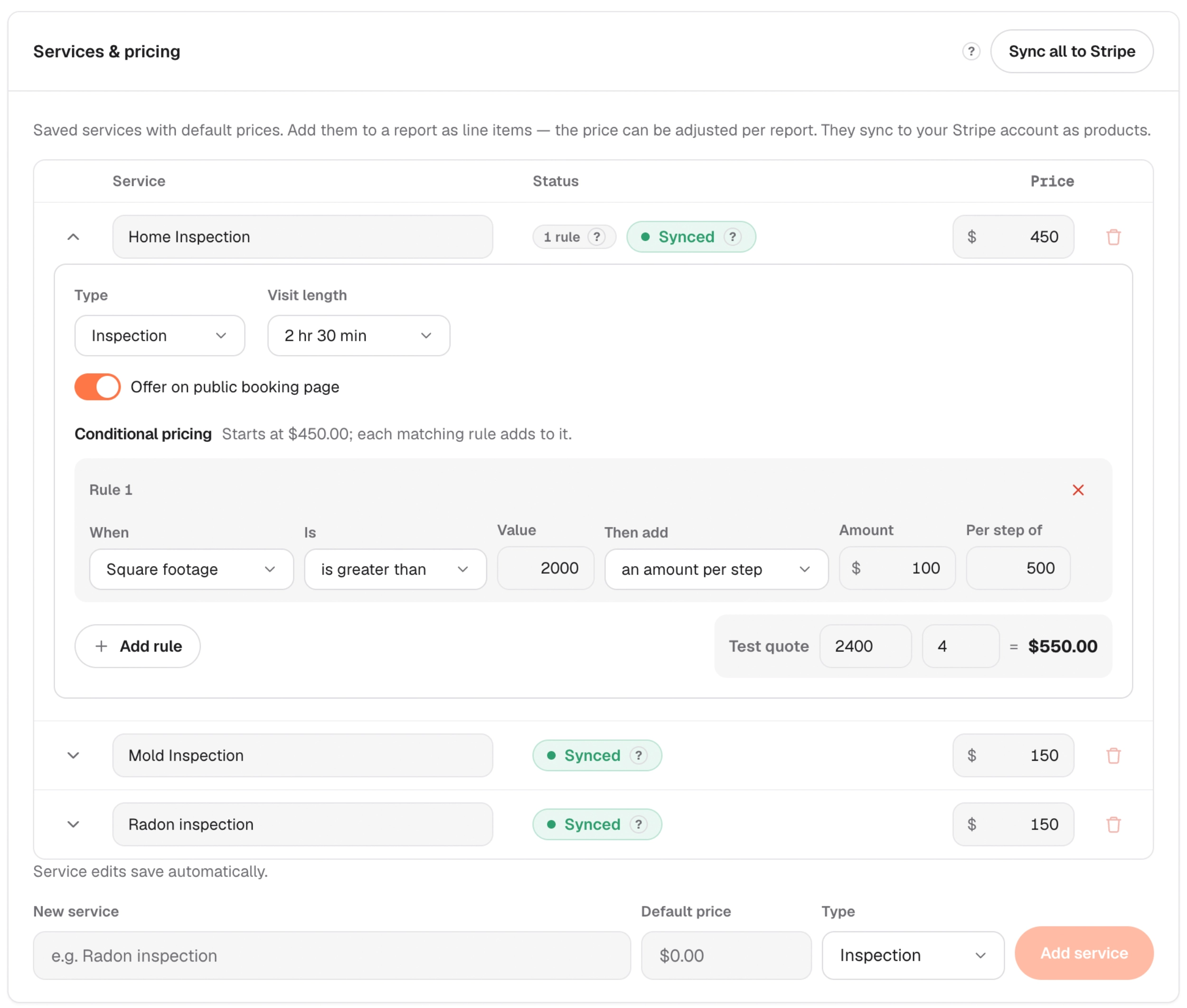Open help on Mold Inspection Synced badge
Screen dimensions: 1187x1008
pos(638,755)
